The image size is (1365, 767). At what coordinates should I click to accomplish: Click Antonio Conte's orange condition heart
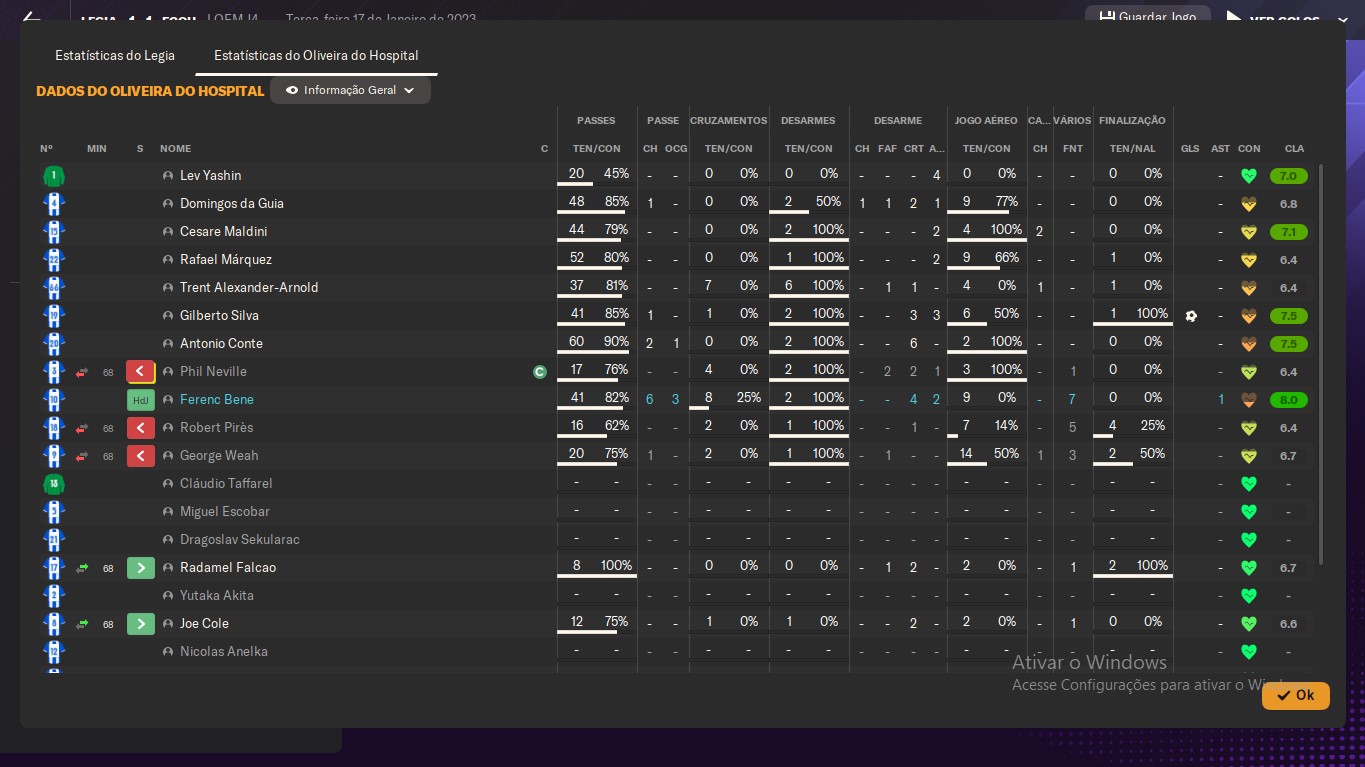[x=1248, y=344]
